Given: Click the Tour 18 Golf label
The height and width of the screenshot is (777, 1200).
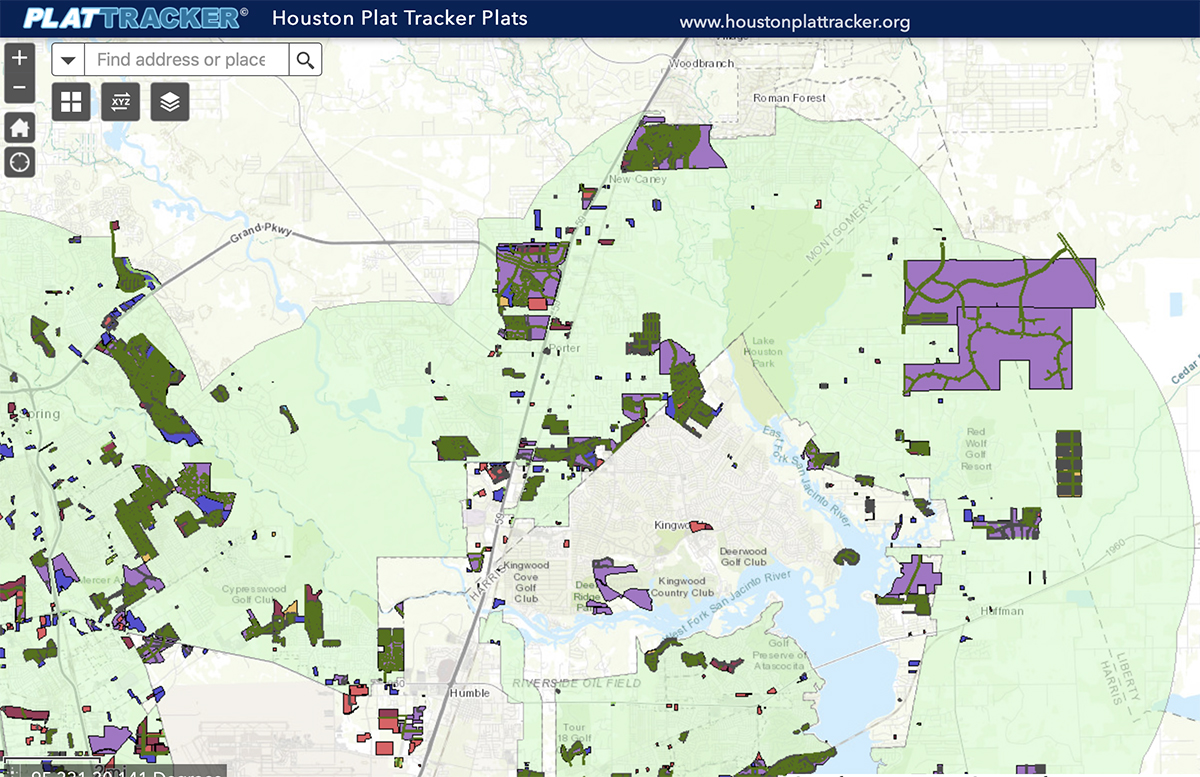Looking at the screenshot, I should coord(574,732).
